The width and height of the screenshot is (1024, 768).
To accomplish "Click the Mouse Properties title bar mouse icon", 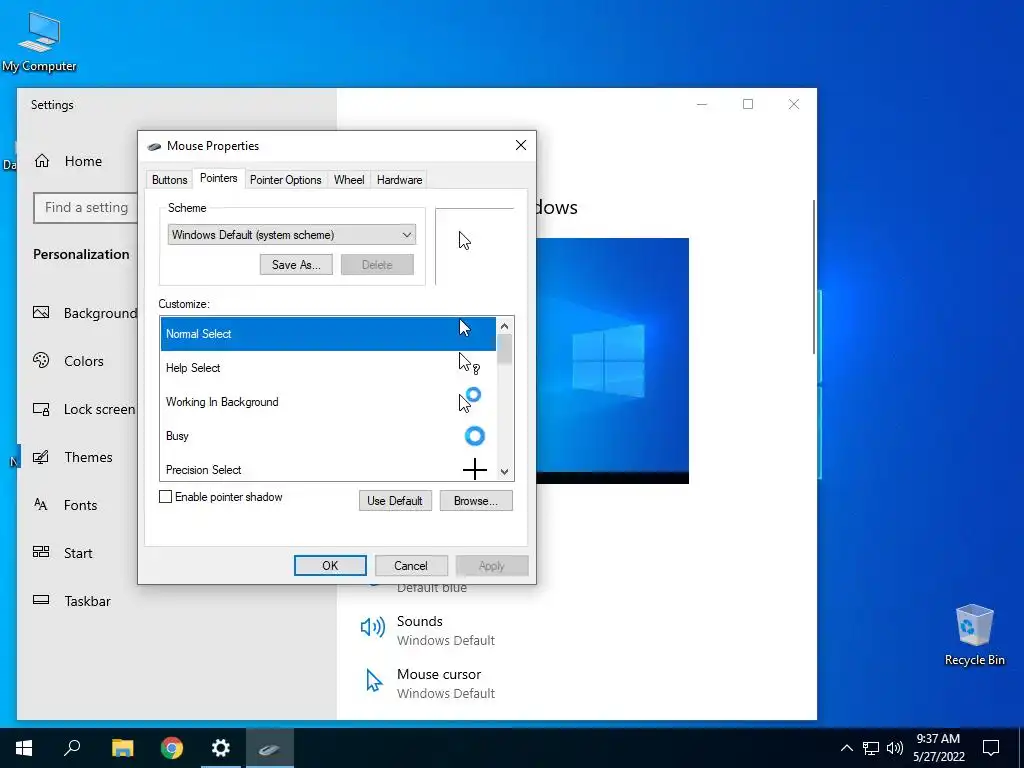I will 154,146.
